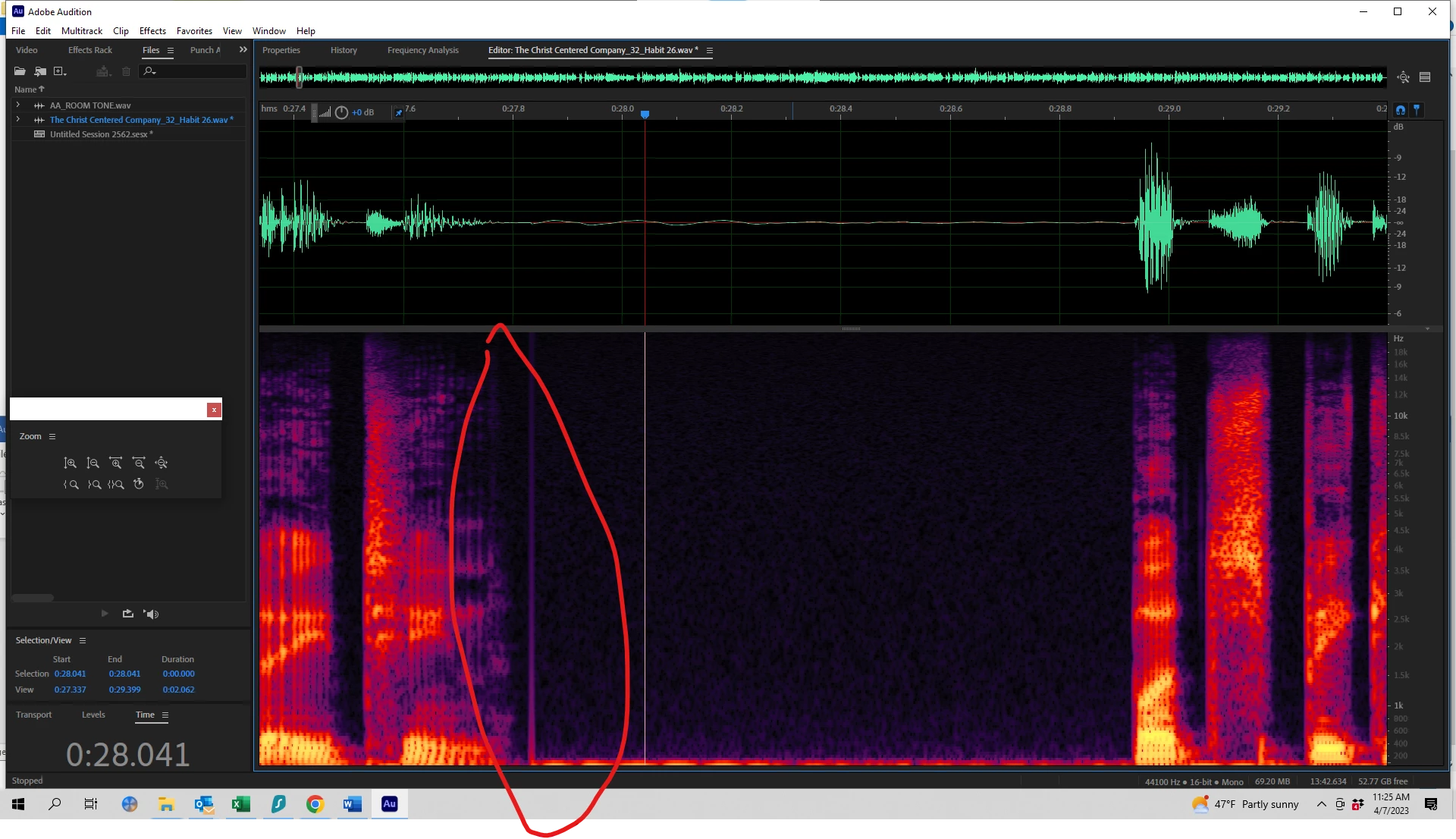Expand The Christ Centered Company file entry
The image size is (1456, 839).
(17, 120)
